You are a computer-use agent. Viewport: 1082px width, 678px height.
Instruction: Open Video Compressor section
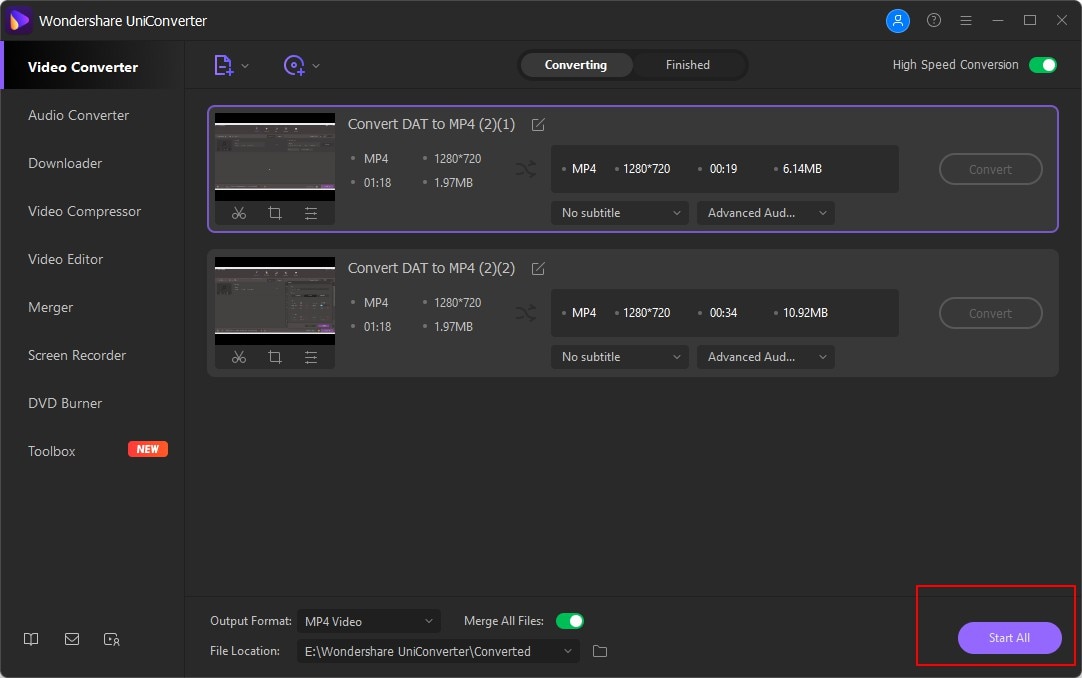(x=92, y=211)
